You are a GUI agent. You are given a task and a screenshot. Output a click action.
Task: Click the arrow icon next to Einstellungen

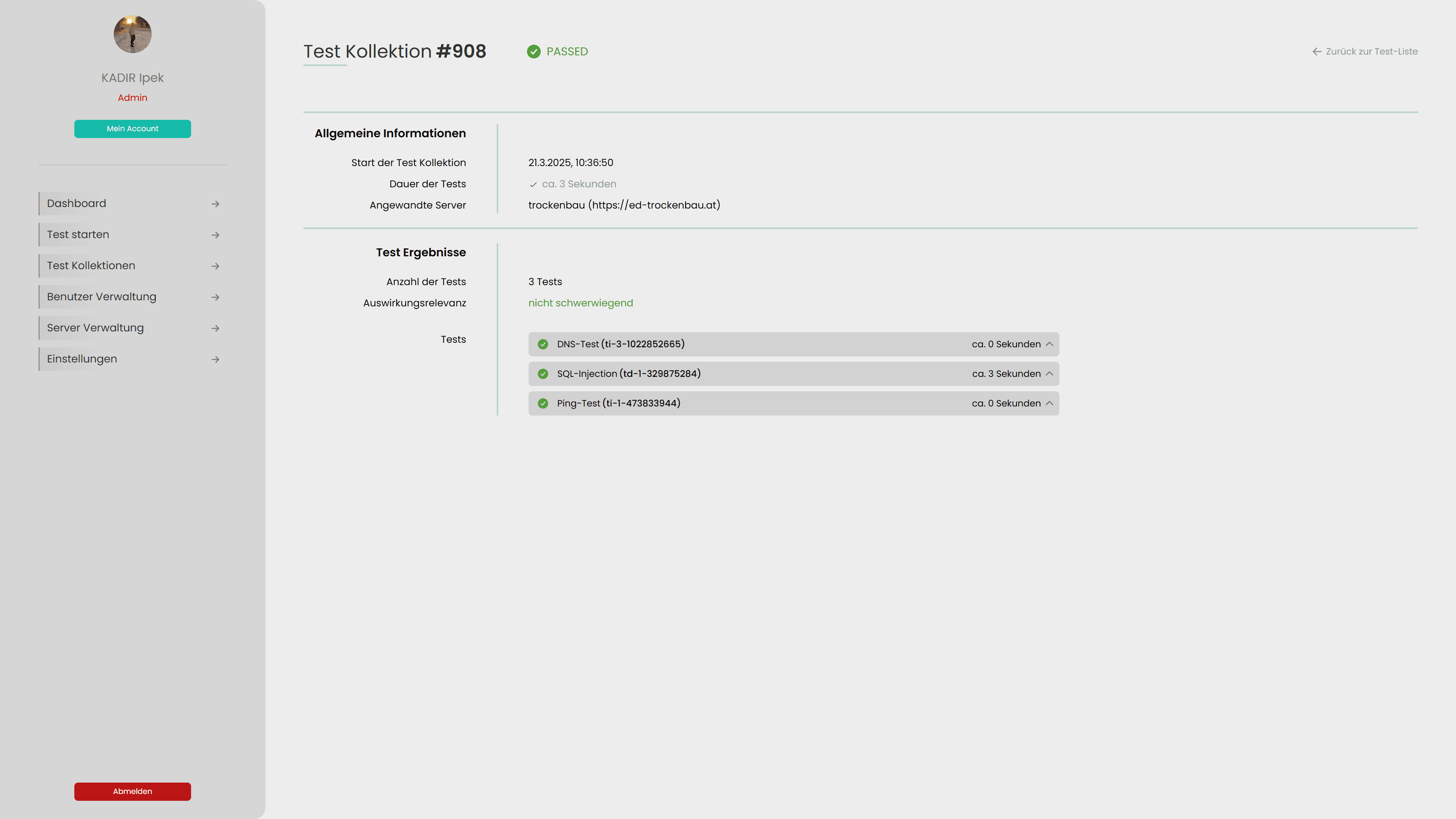coord(215,359)
